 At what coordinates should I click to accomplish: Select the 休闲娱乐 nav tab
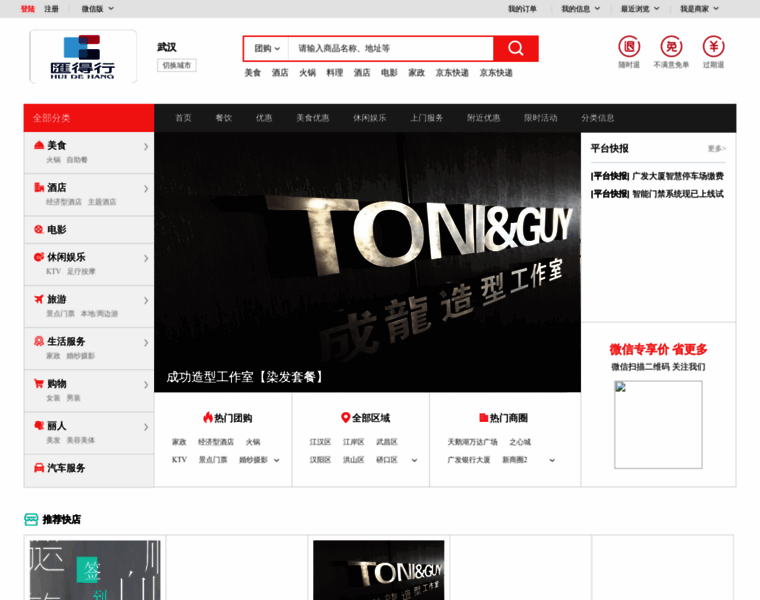369,118
